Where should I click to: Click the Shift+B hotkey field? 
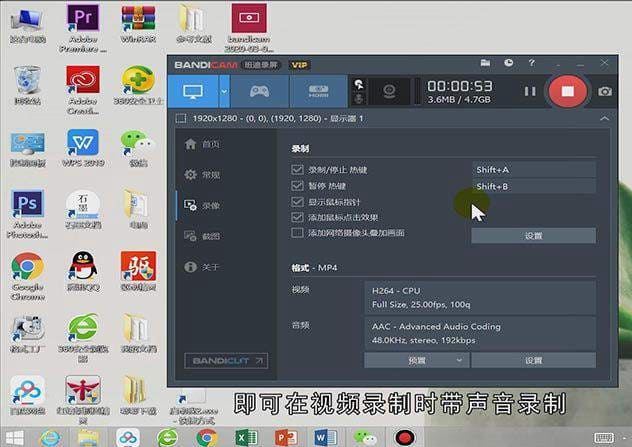(534, 186)
